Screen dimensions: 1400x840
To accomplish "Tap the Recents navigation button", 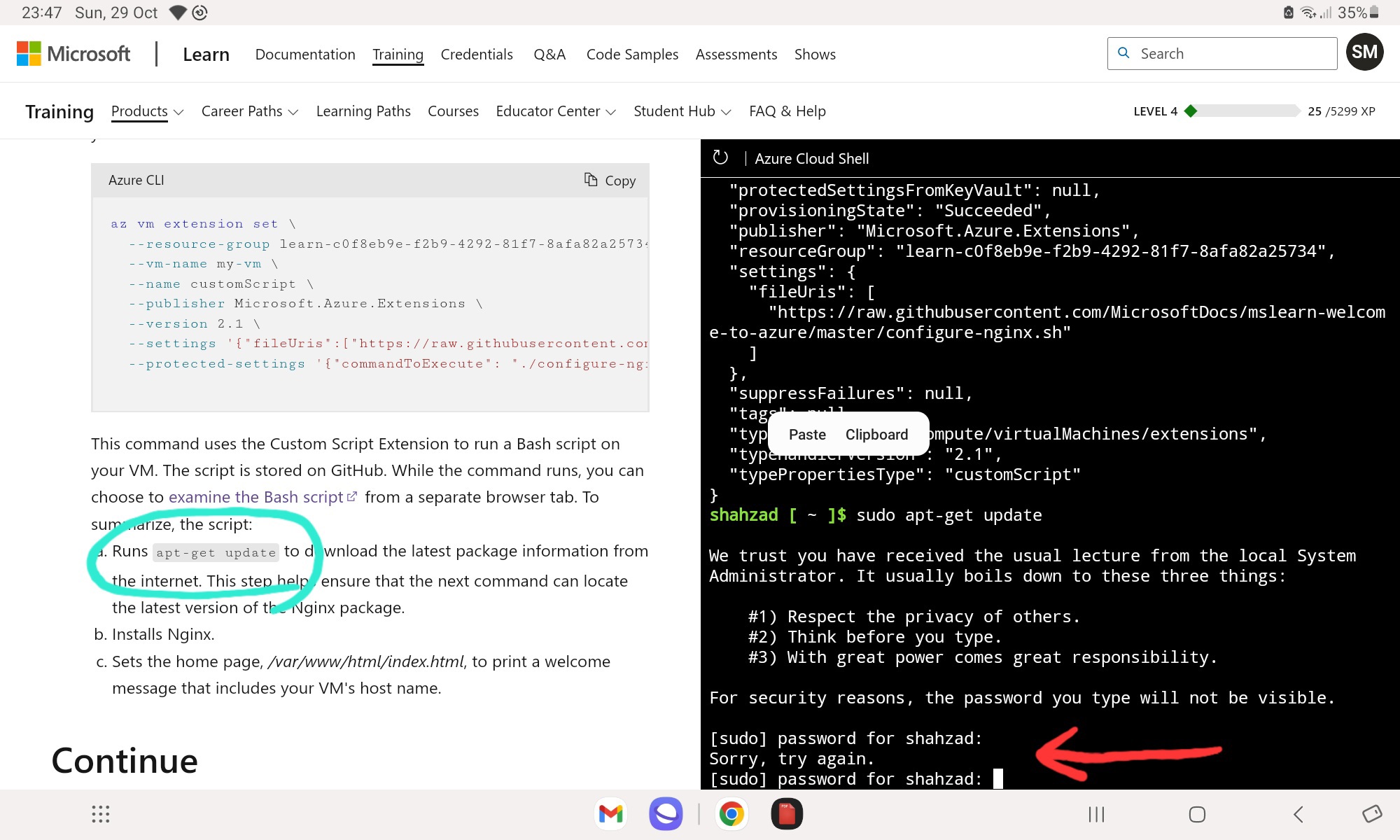I will point(1095,814).
